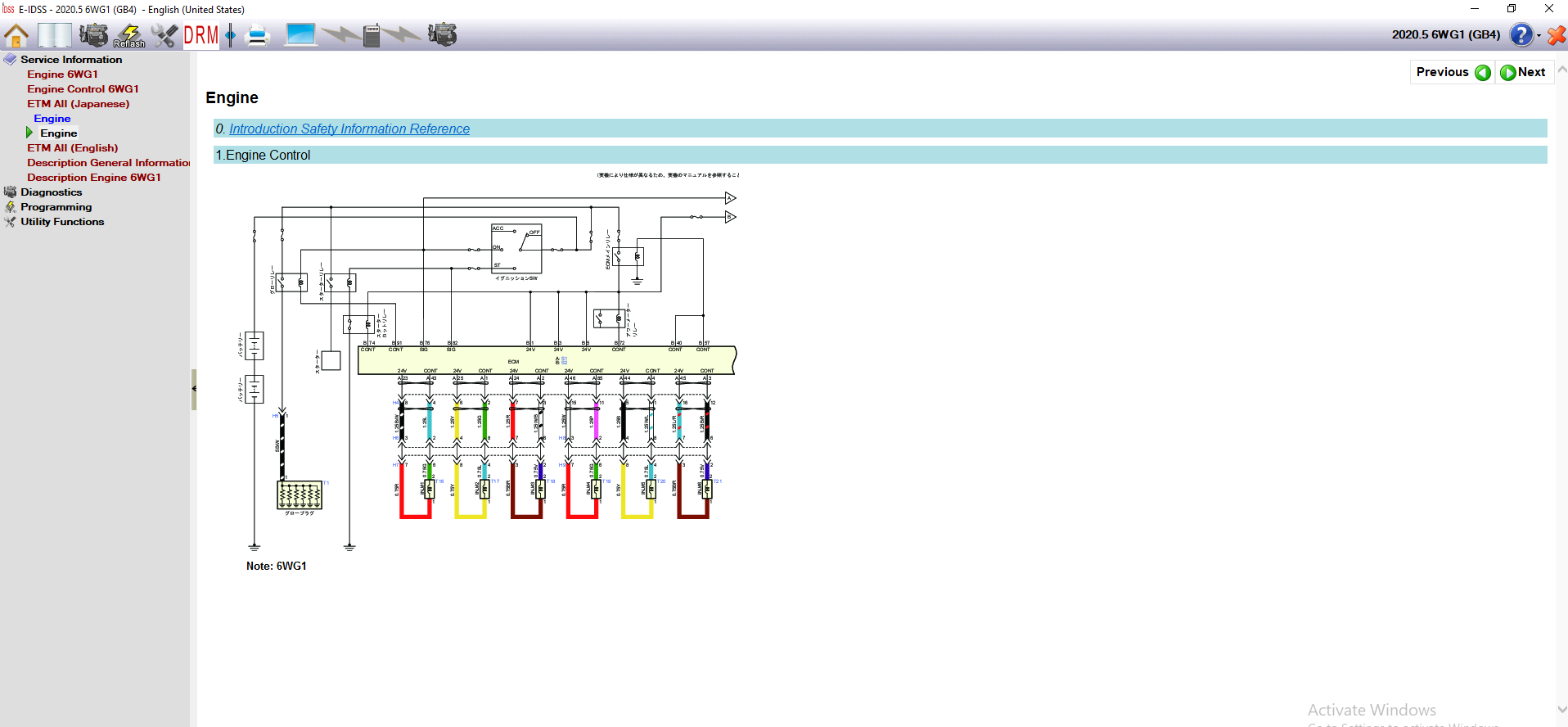1568x727 pixels.
Task: Open dropdown arrow beside help icon
Action: (1539, 35)
